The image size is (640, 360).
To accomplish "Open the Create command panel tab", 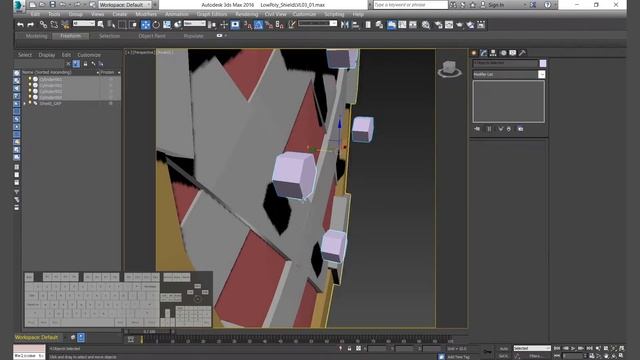I will 474,53.
